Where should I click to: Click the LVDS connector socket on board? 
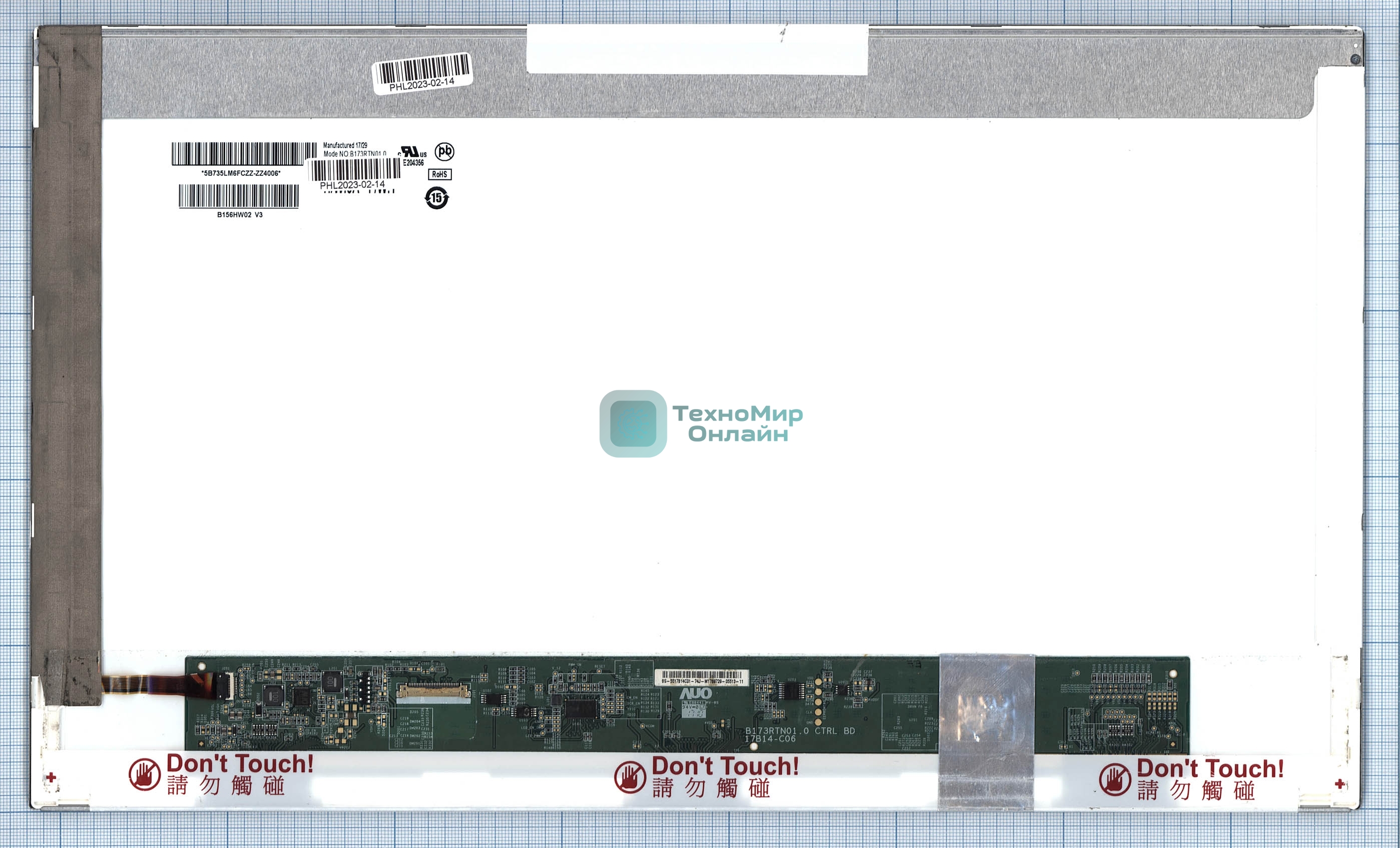click(433, 692)
